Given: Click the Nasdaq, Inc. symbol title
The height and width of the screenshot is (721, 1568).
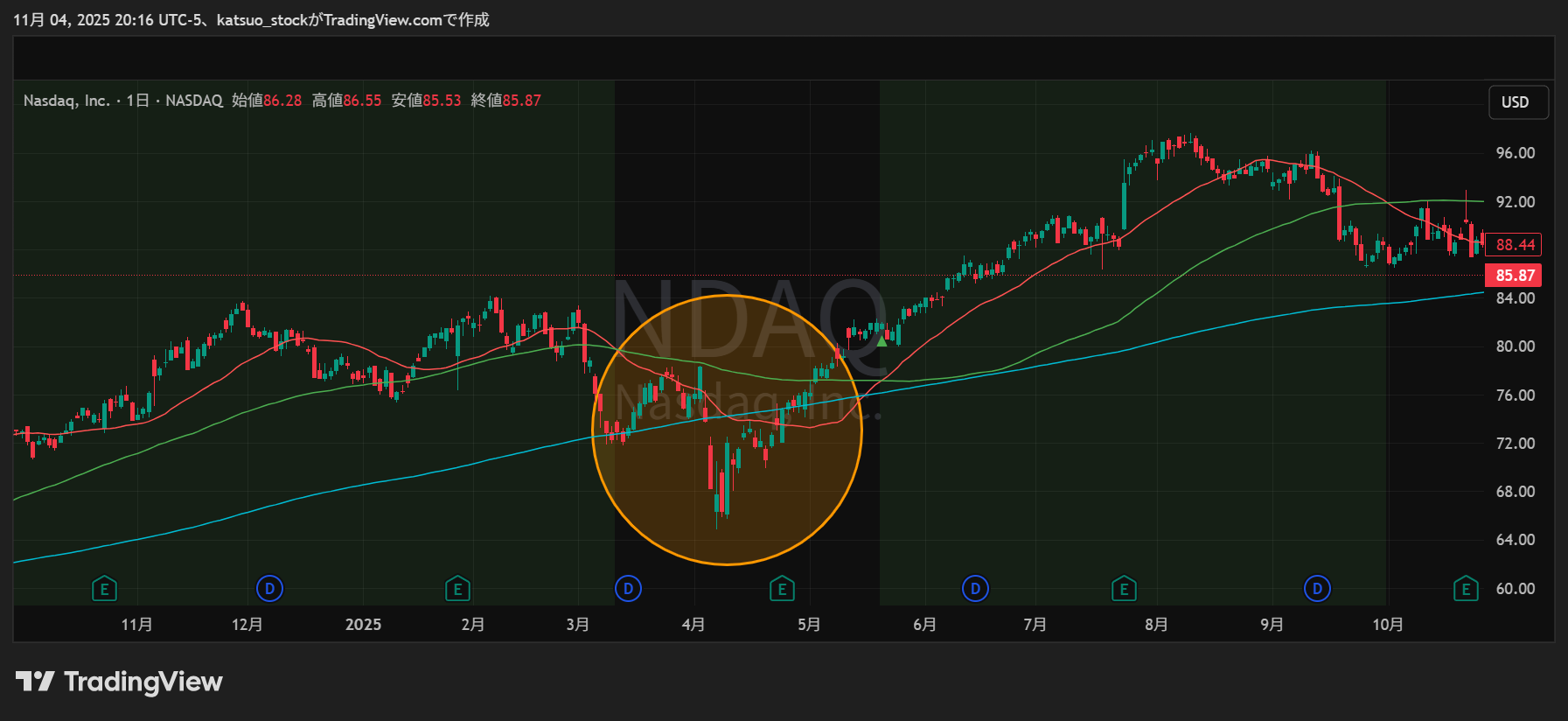Looking at the screenshot, I should point(66,101).
